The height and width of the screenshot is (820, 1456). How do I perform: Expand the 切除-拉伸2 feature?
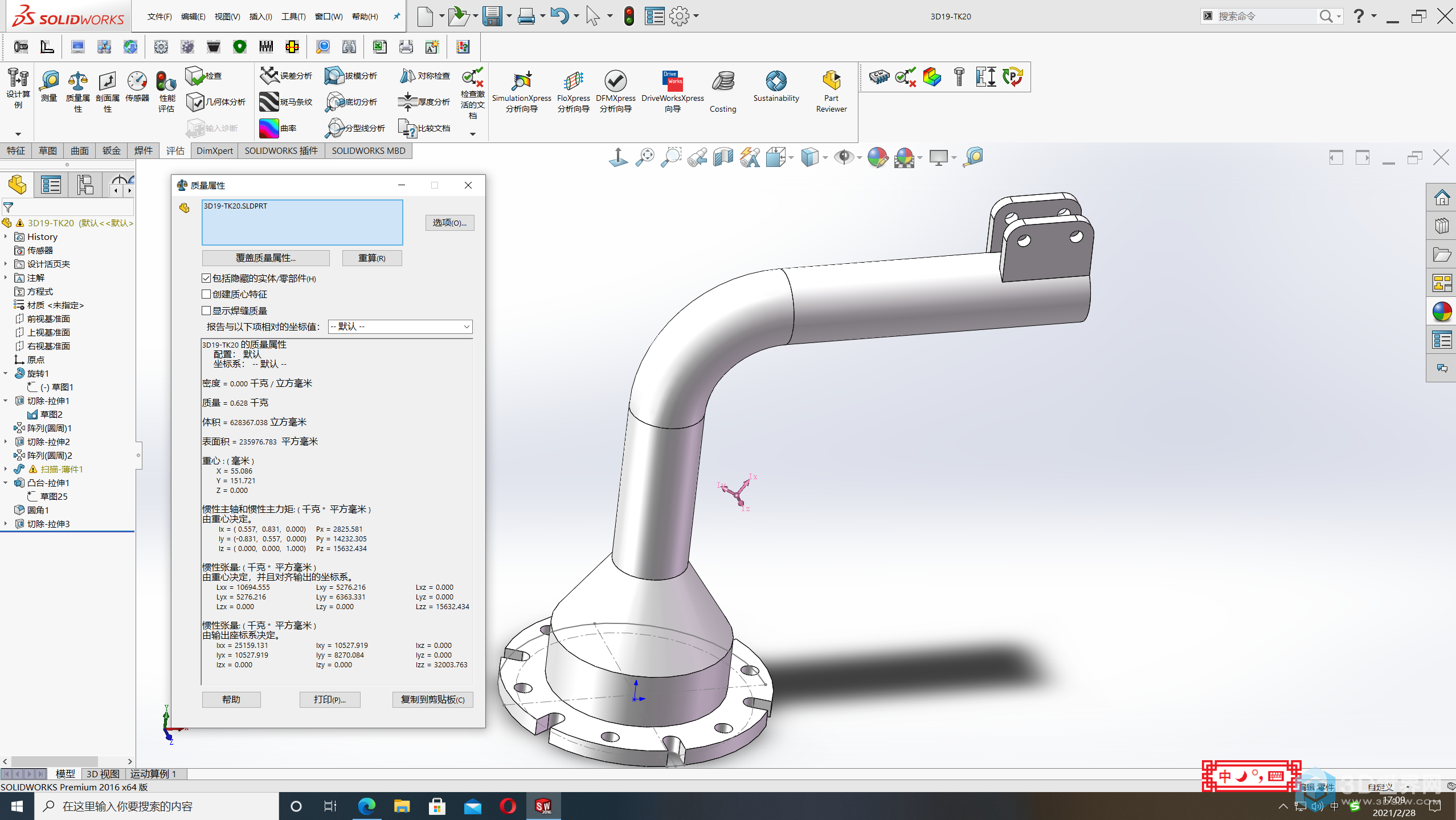coord(6,442)
